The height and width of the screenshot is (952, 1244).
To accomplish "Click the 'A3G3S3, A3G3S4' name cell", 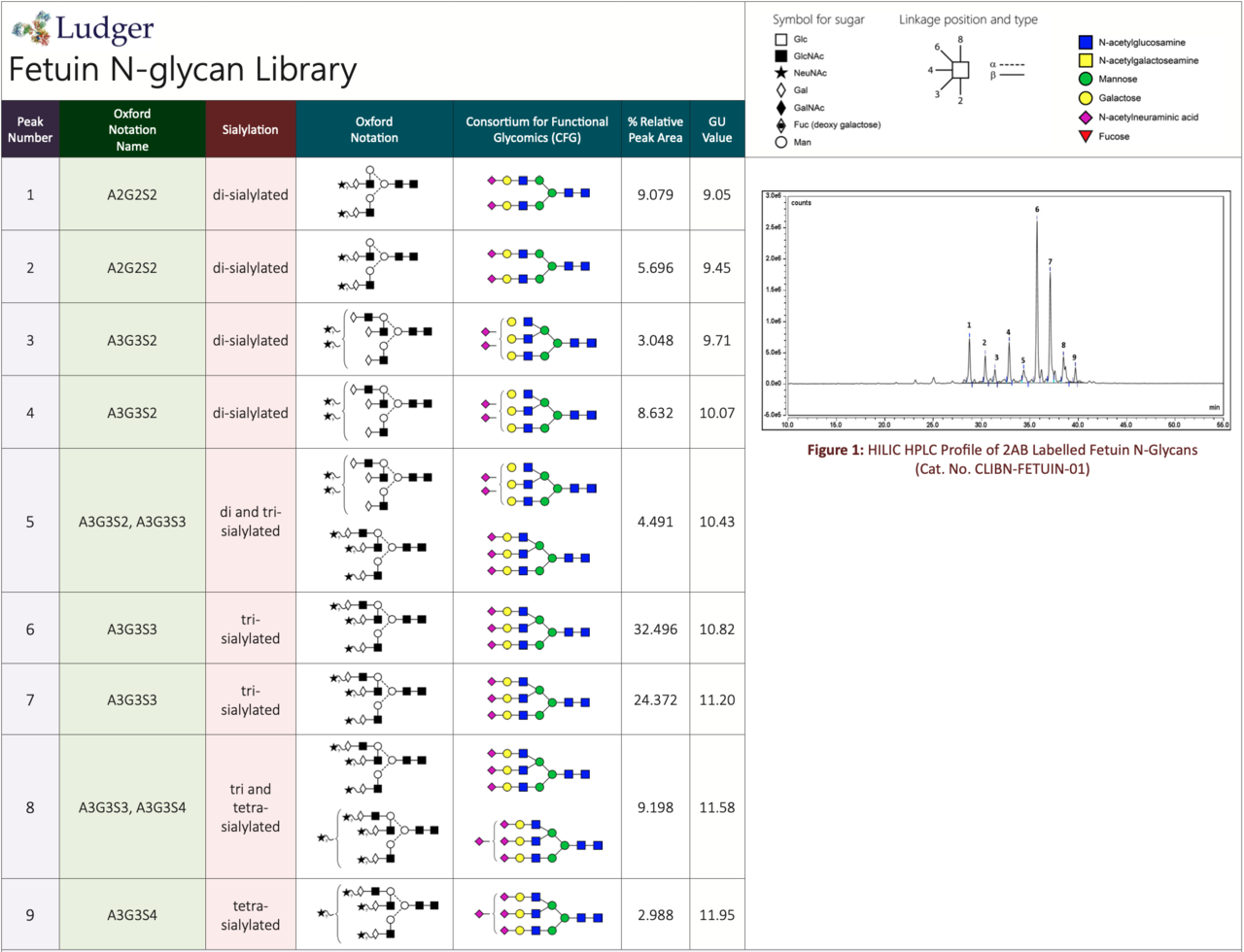I will click(132, 807).
